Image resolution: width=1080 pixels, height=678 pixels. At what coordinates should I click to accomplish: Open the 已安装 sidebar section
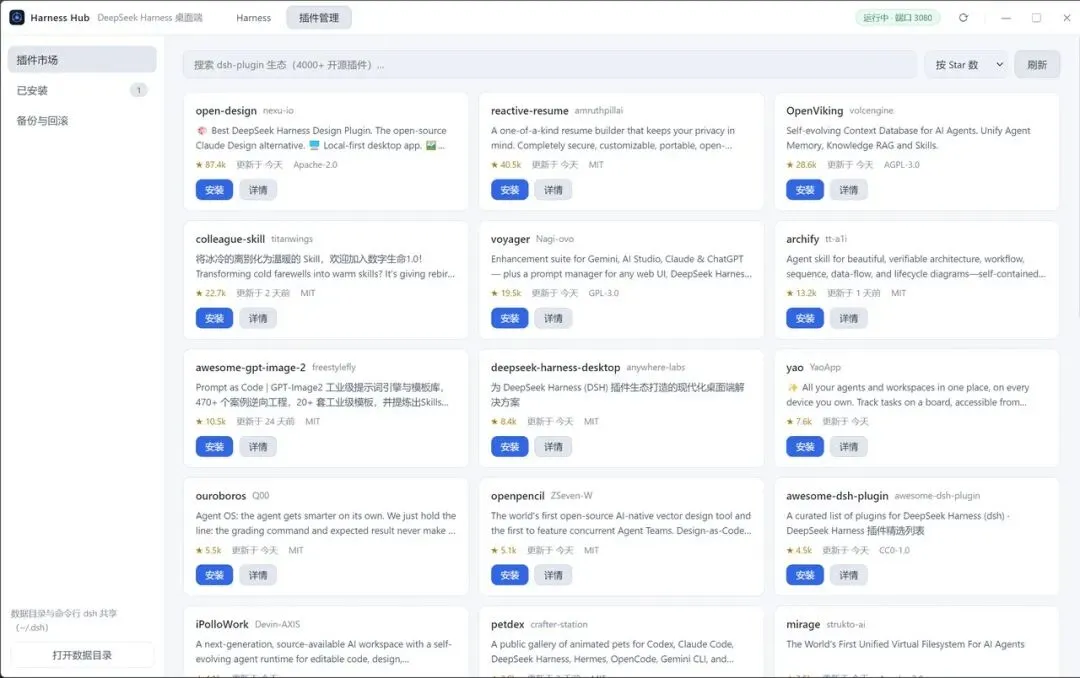pos(82,90)
